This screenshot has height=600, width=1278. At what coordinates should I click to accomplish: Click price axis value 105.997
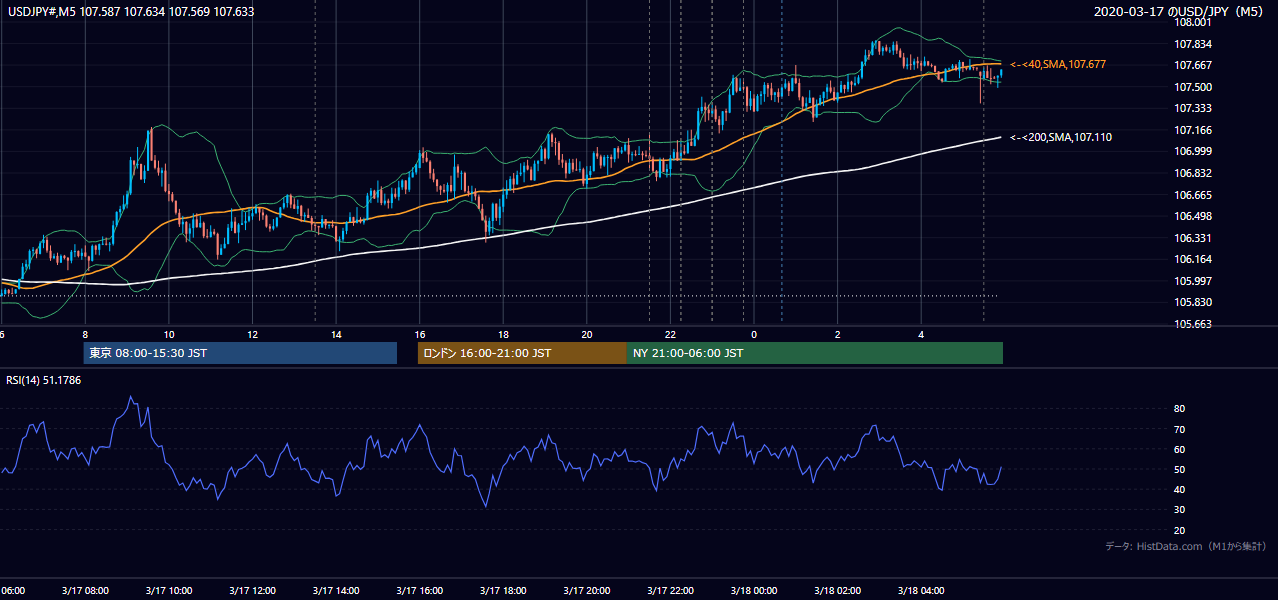click(x=1193, y=281)
